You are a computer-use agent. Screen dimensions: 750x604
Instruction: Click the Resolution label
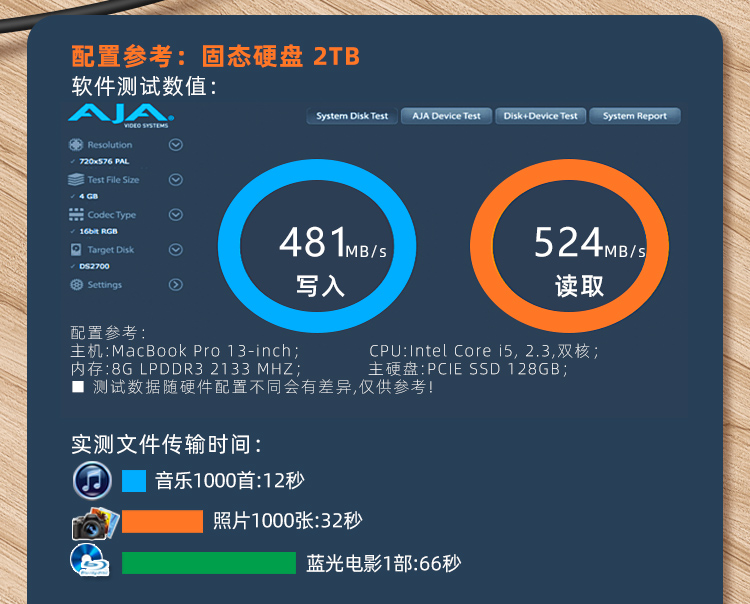point(110,144)
